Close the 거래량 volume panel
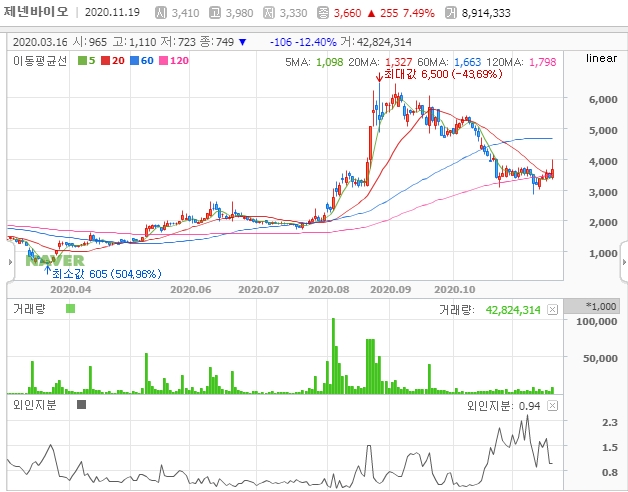Image resolution: width=628 pixels, height=492 pixels. [552, 310]
